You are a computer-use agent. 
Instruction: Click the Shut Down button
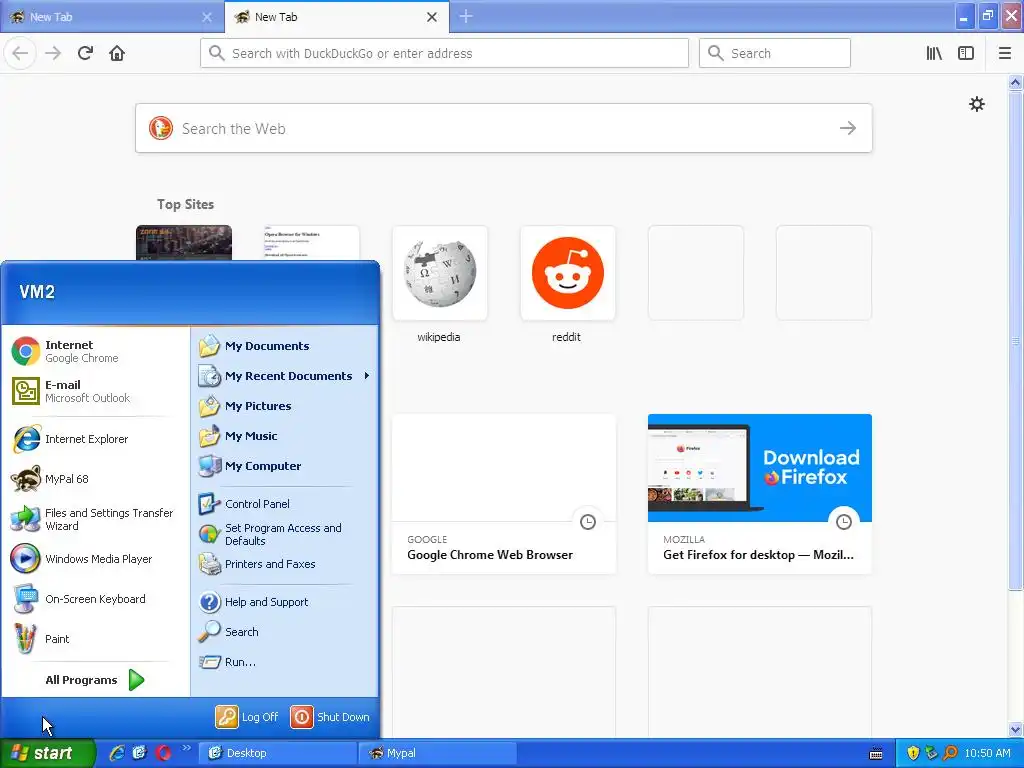(330, 716)
